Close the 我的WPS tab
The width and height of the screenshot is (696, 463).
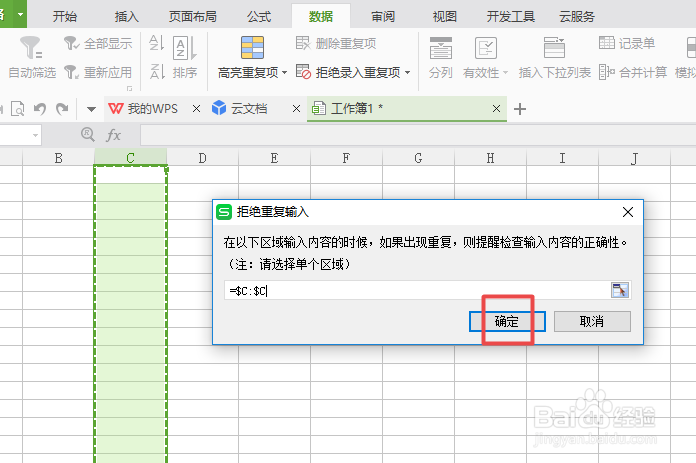(x=196, y=108)
